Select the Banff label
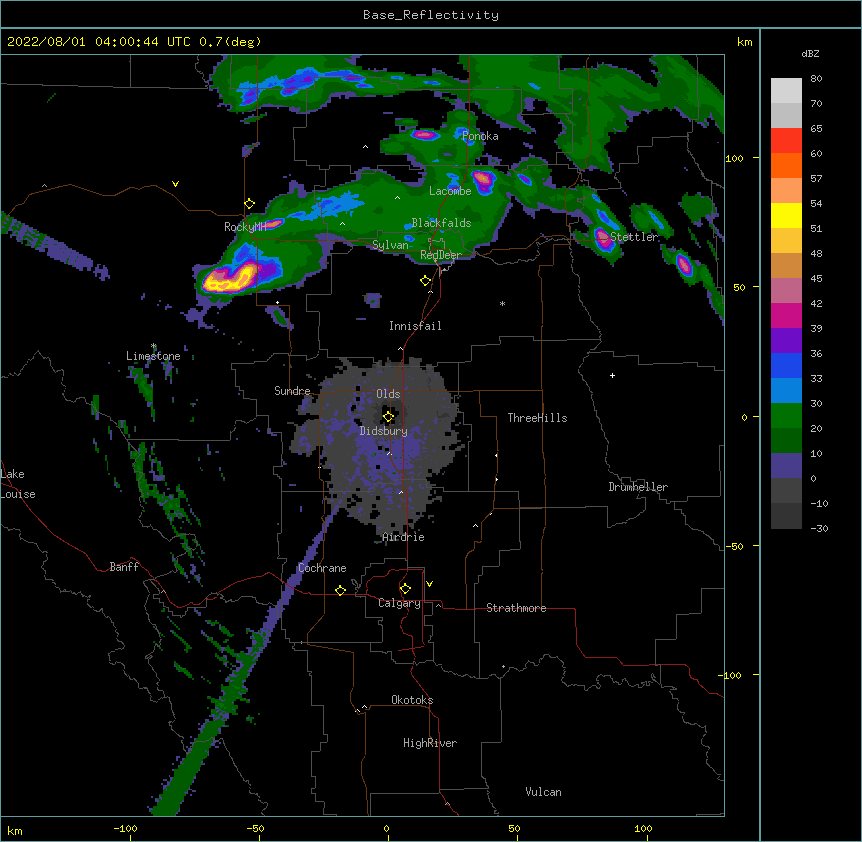The width and height of the screenshot is (862, 842). pyautogui.click(x=124, y=567)
